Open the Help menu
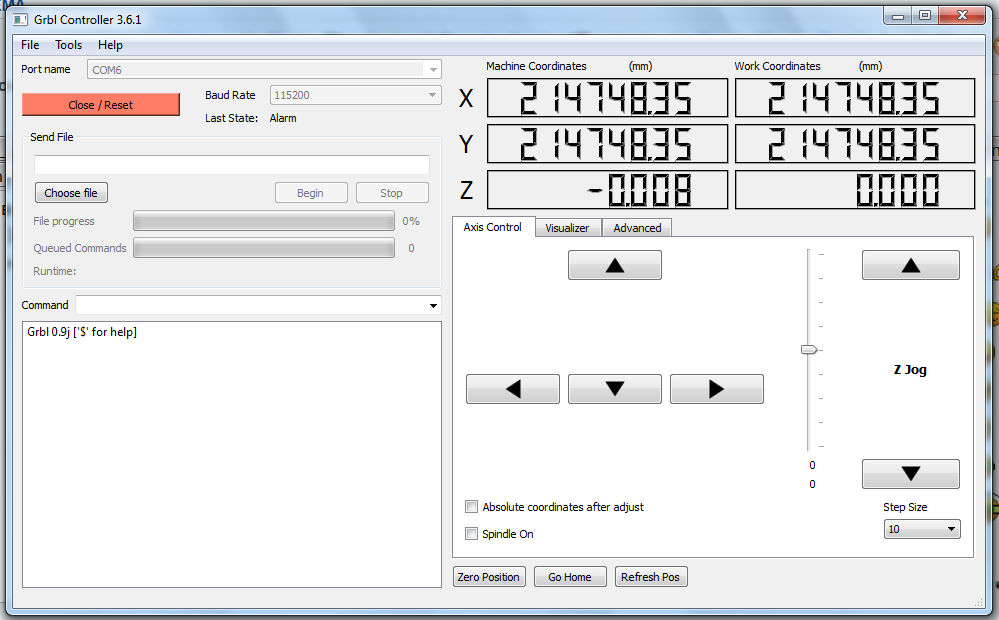 coord(110,45)
